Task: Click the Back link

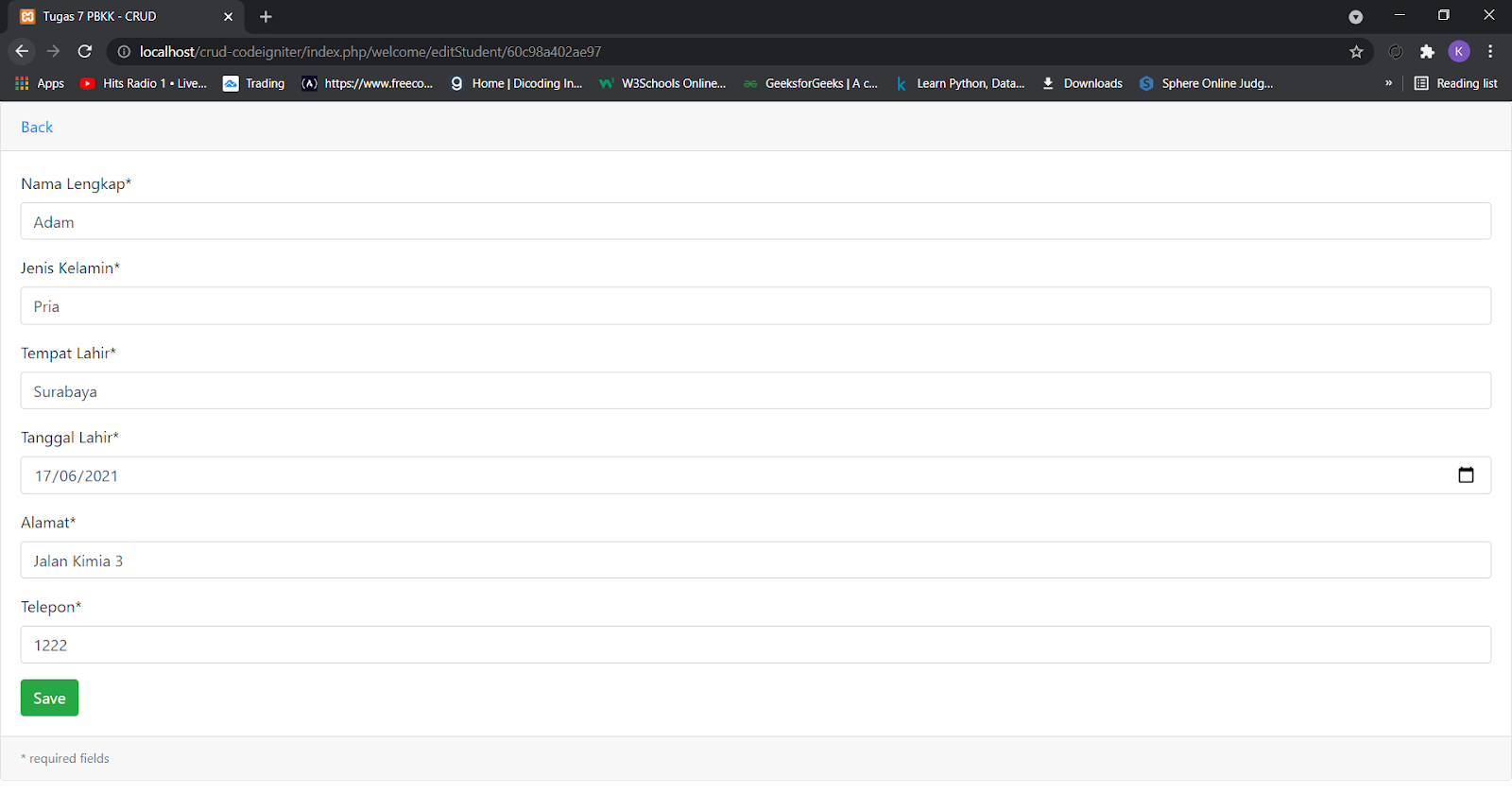Action: [x=37, y=127]
